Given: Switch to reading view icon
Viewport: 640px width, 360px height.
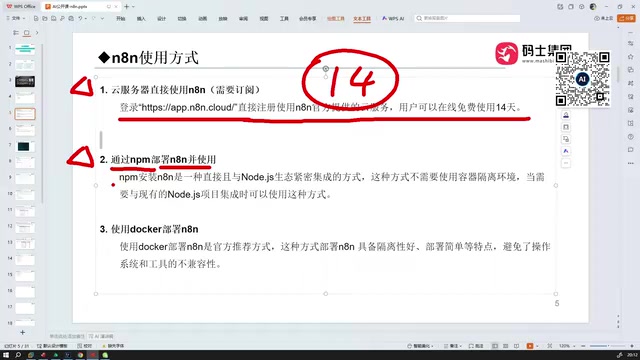Looking at the screenshot, I should [517, 346].
